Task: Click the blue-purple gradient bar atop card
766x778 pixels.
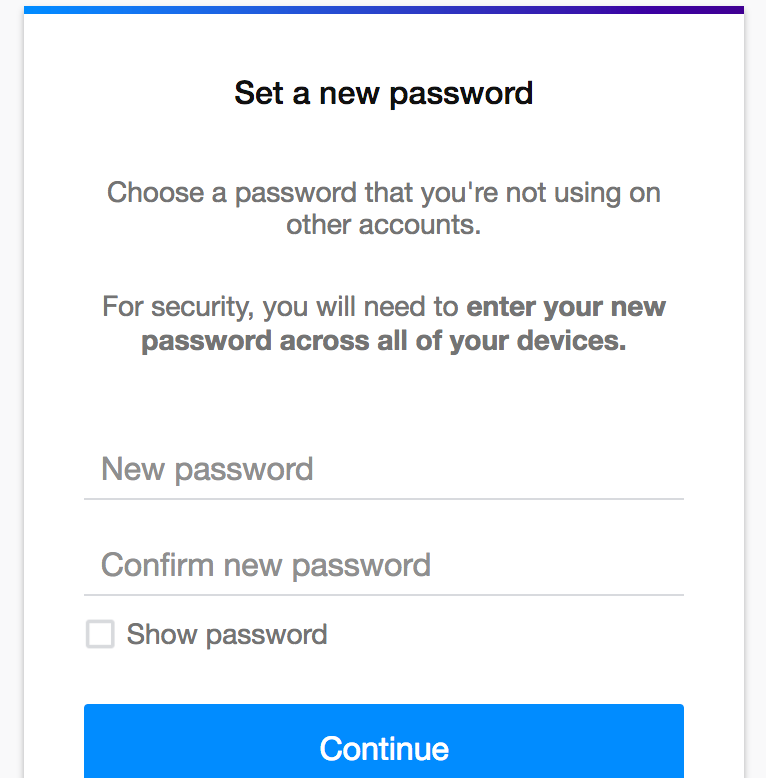Action: 383,10
